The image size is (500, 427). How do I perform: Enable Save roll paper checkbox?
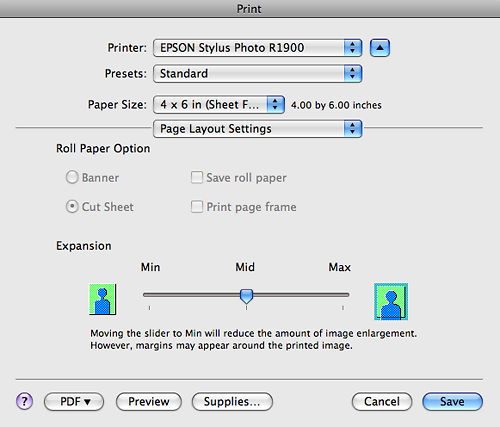tap(197, 177)
